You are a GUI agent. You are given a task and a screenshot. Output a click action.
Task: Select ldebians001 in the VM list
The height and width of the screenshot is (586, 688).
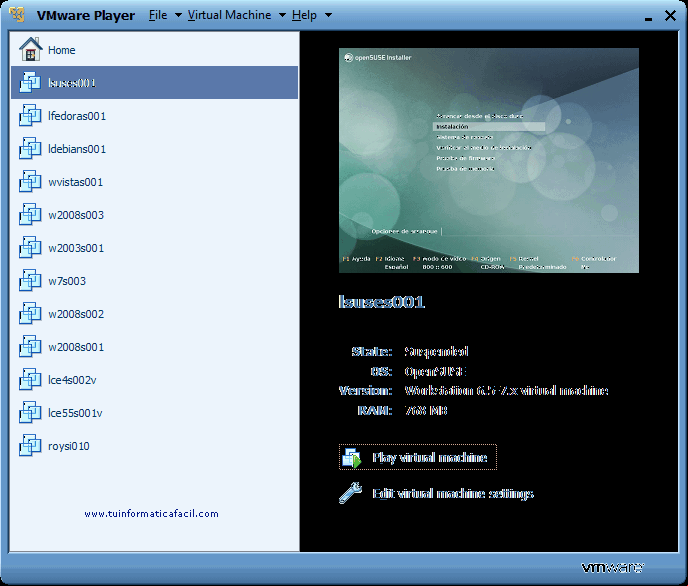(x=154, y=149)
